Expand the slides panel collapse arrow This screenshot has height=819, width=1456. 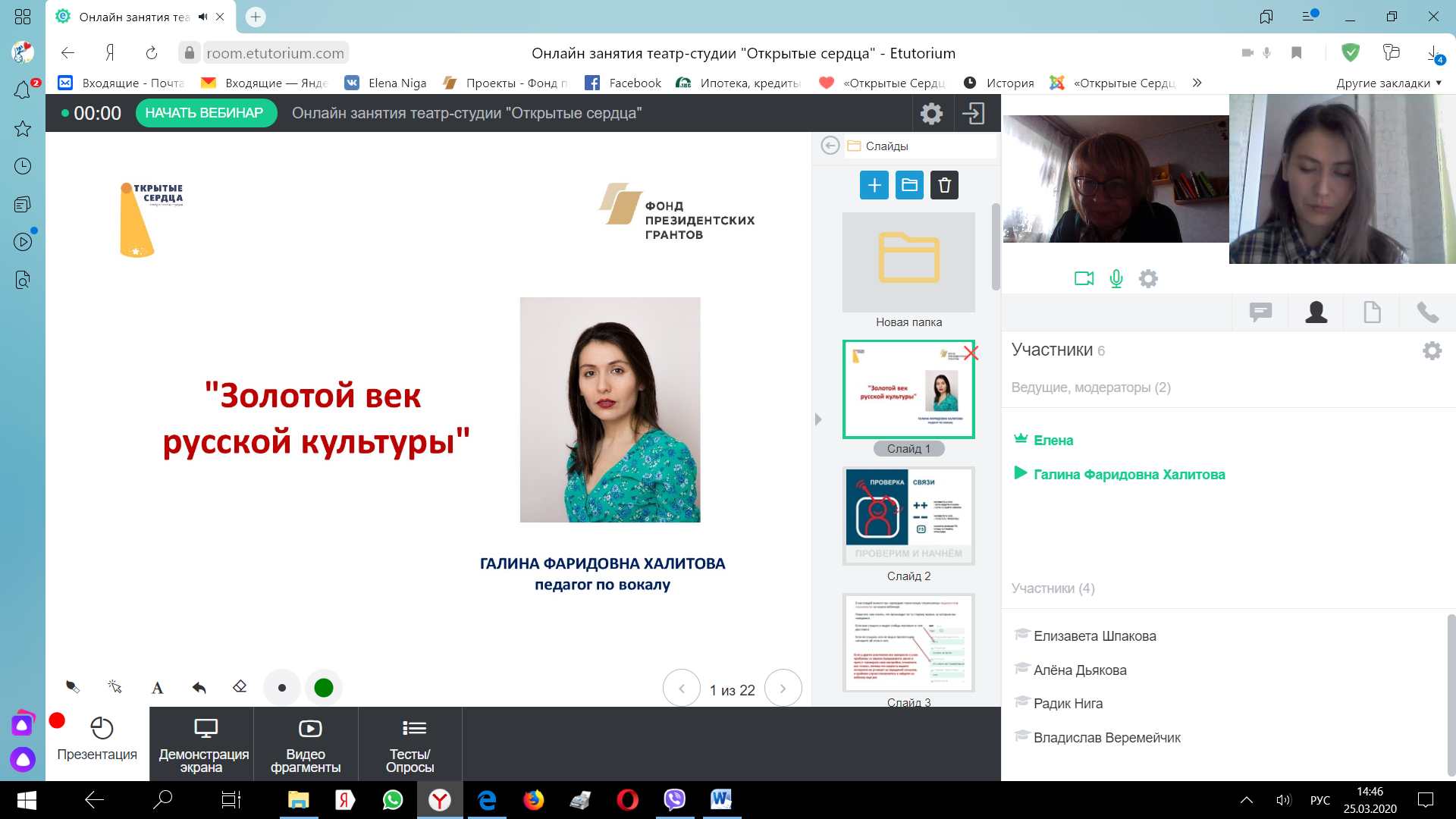(818, 419)
